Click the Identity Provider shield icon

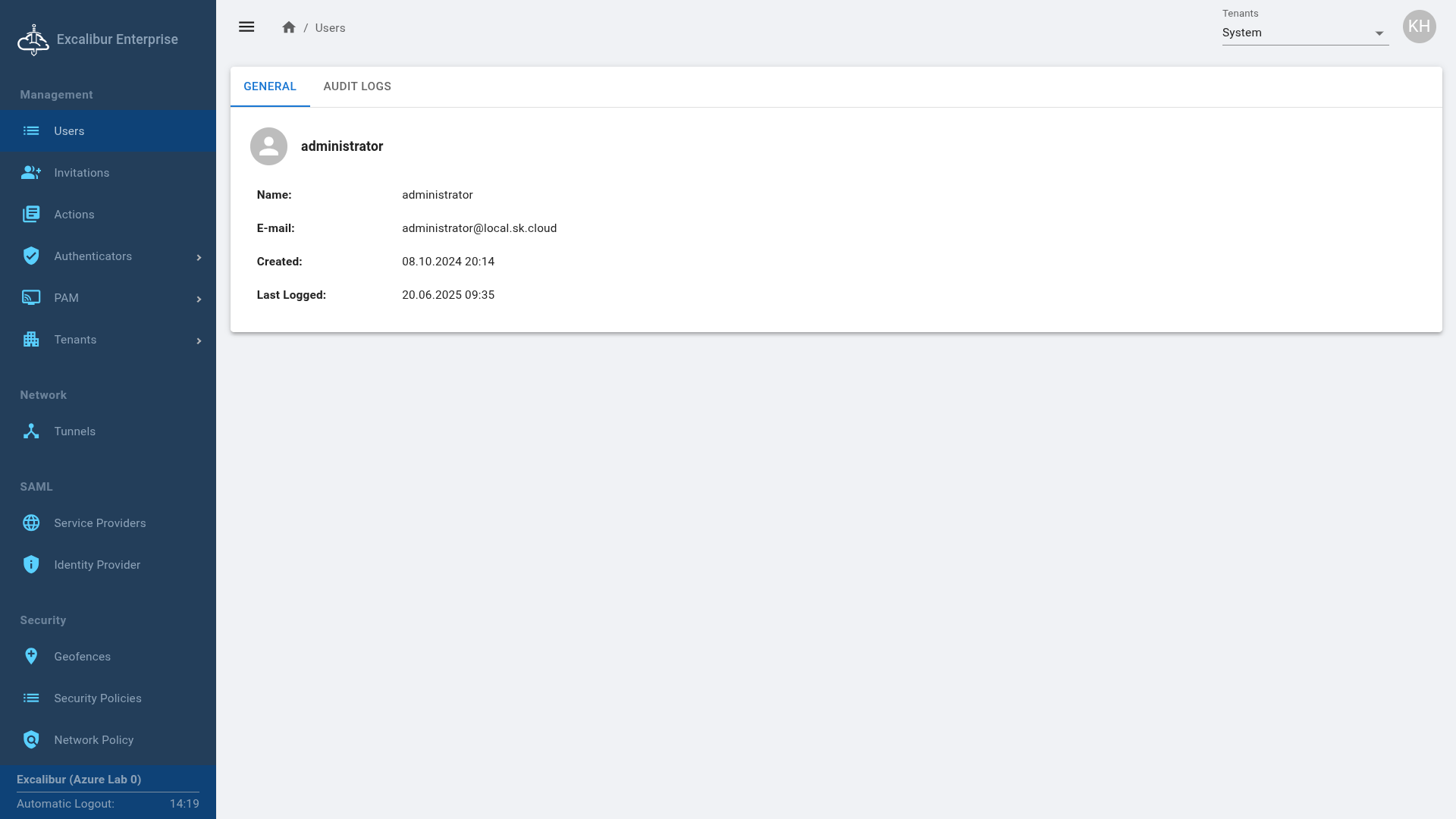point(31,565)
